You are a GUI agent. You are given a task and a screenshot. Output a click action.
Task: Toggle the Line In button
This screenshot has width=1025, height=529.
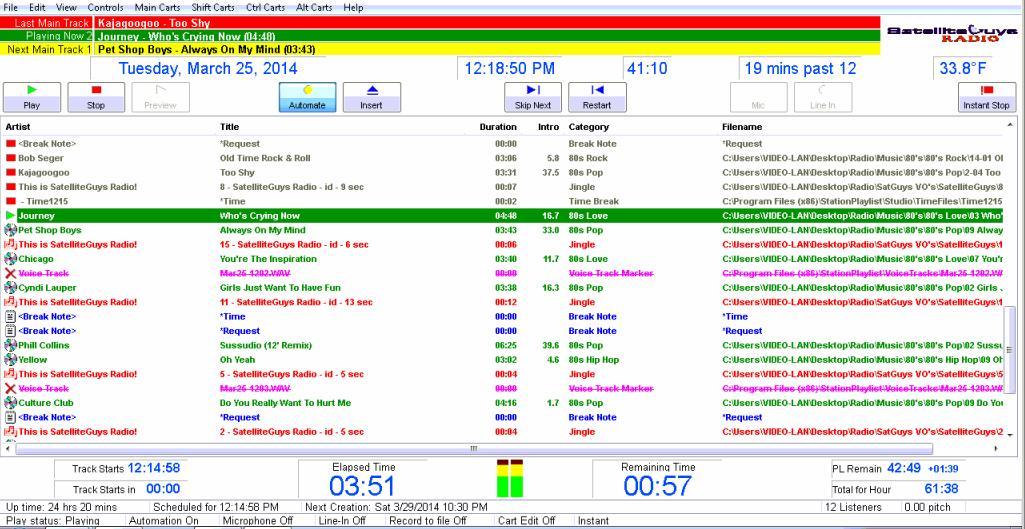(x=822, y=97)
